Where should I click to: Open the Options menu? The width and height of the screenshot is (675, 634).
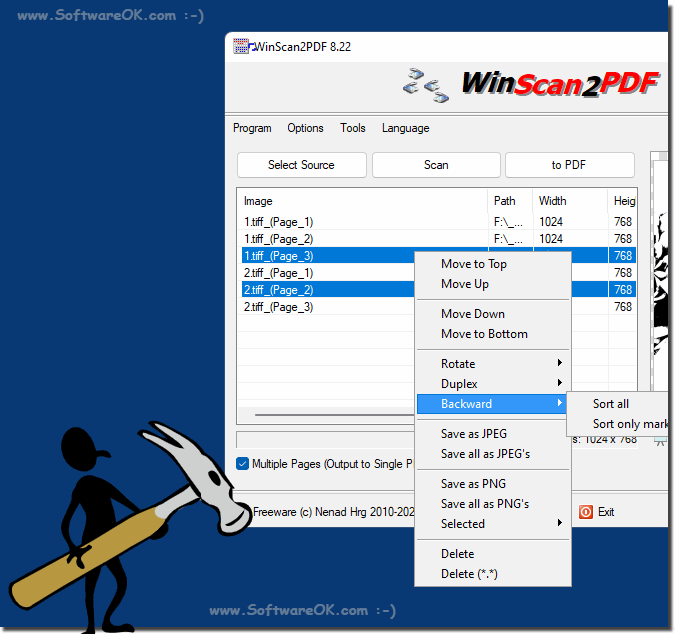(x=305, y=128)
